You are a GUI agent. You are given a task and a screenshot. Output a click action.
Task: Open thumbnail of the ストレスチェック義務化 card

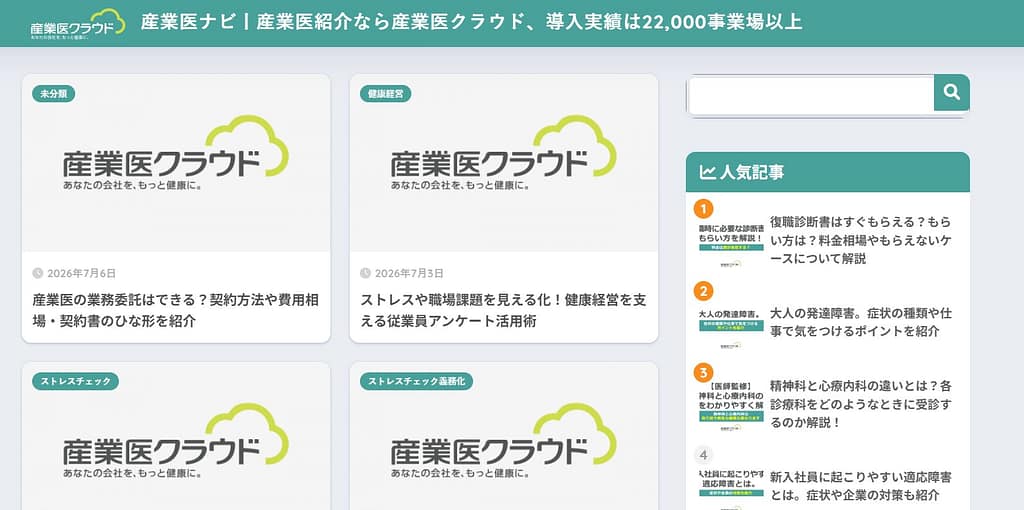(x=504, y=436)
